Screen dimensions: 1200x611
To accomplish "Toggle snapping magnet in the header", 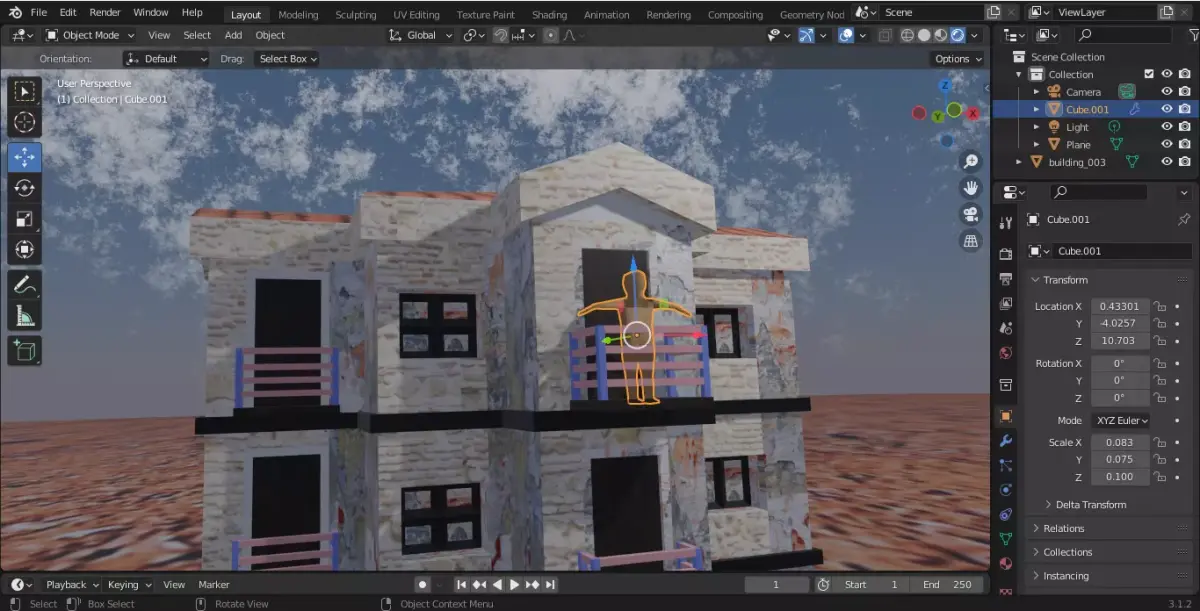I will [501, 35].
